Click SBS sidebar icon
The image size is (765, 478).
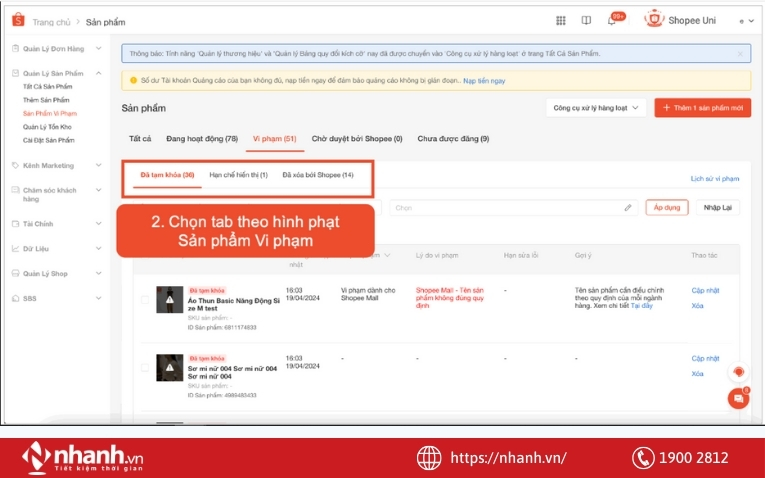[x=15, y=298]
